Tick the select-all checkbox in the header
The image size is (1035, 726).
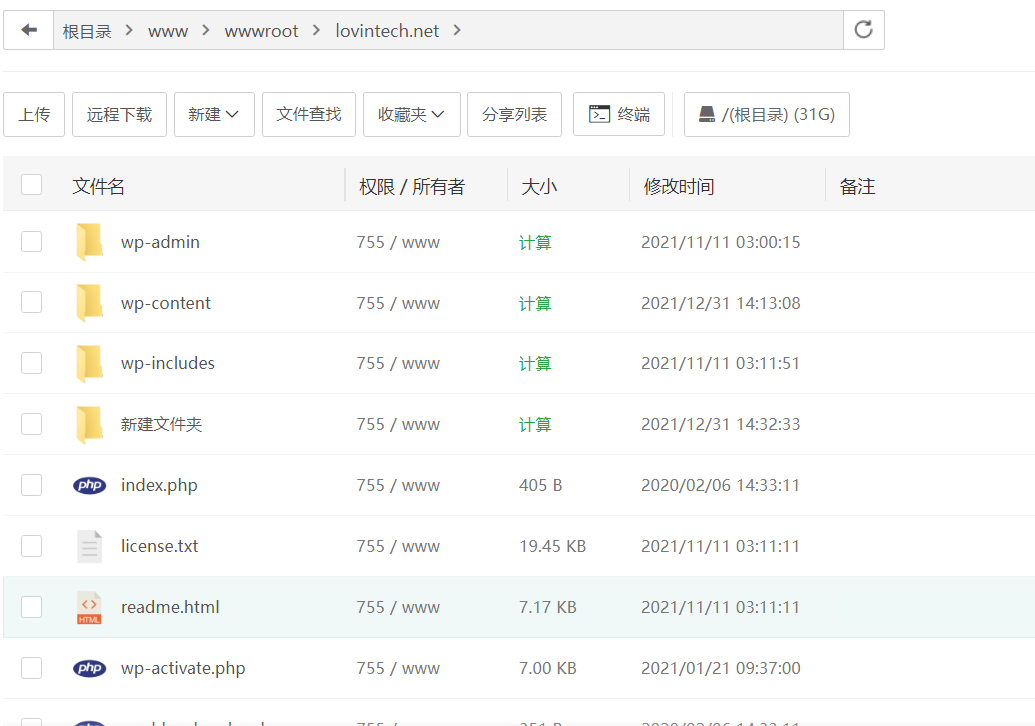(x=32, y=185)
